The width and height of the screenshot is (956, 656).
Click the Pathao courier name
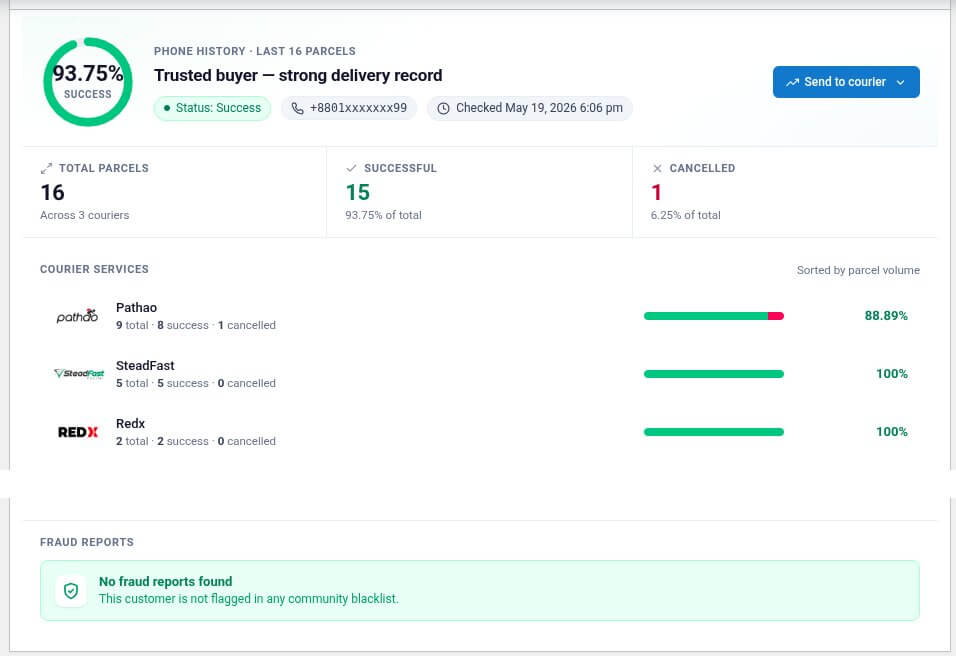[137, 308]
